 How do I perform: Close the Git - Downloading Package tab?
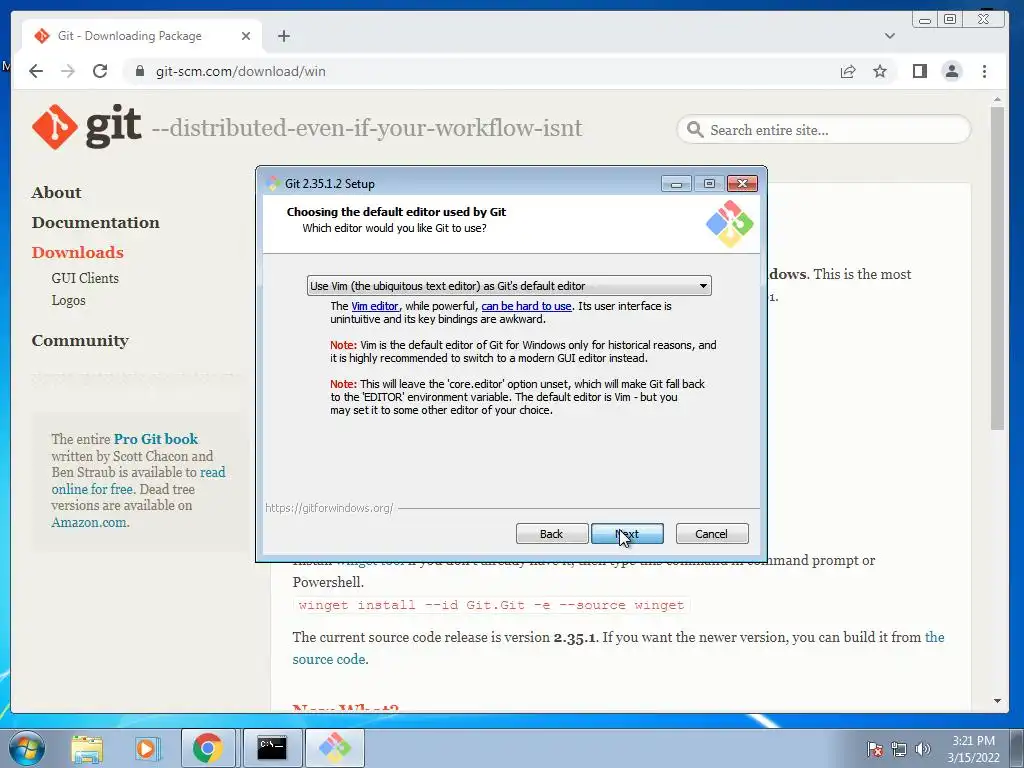click(x=246, y=36)
